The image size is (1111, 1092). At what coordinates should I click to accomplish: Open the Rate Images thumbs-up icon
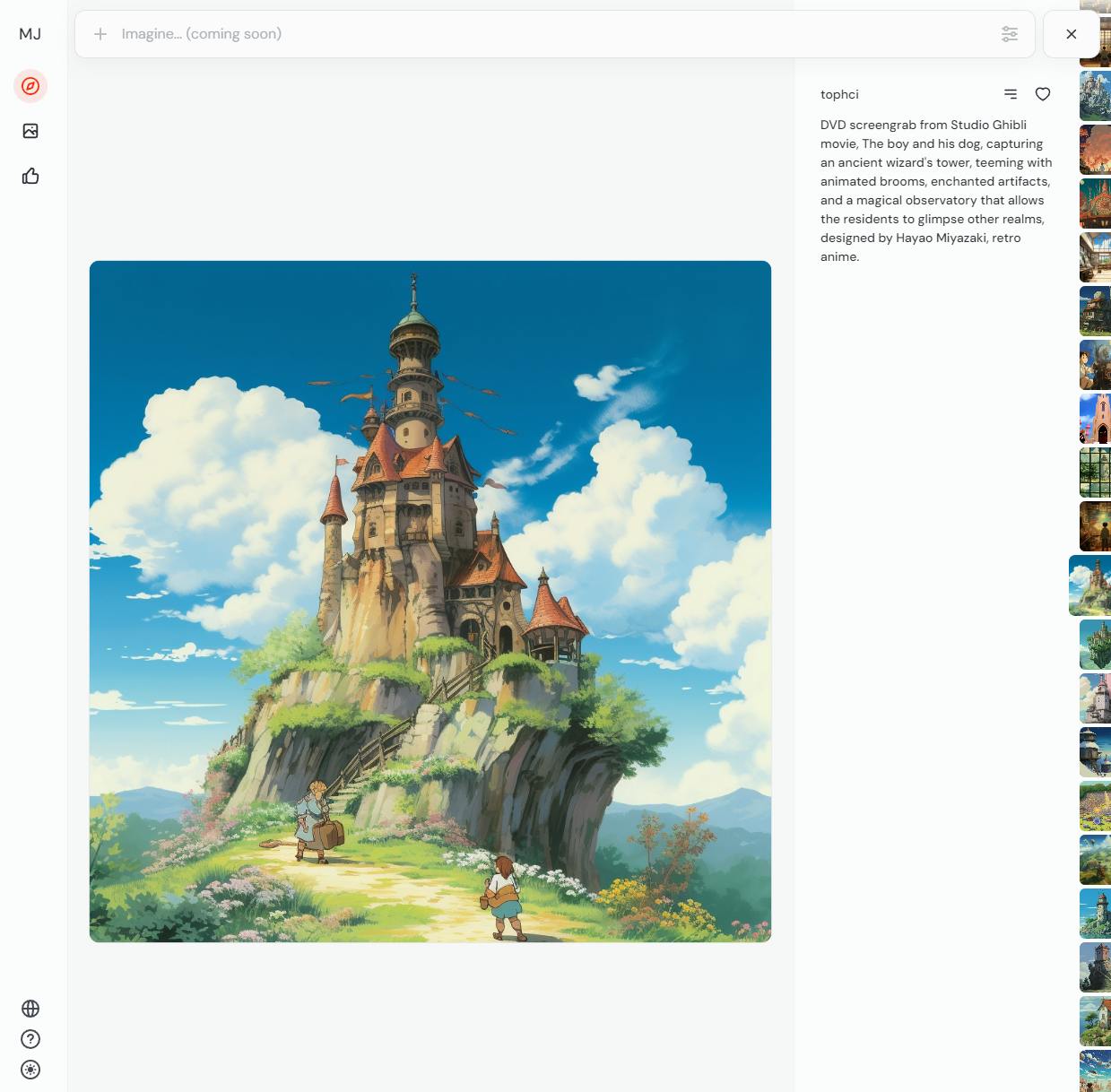tap(30, 176)
